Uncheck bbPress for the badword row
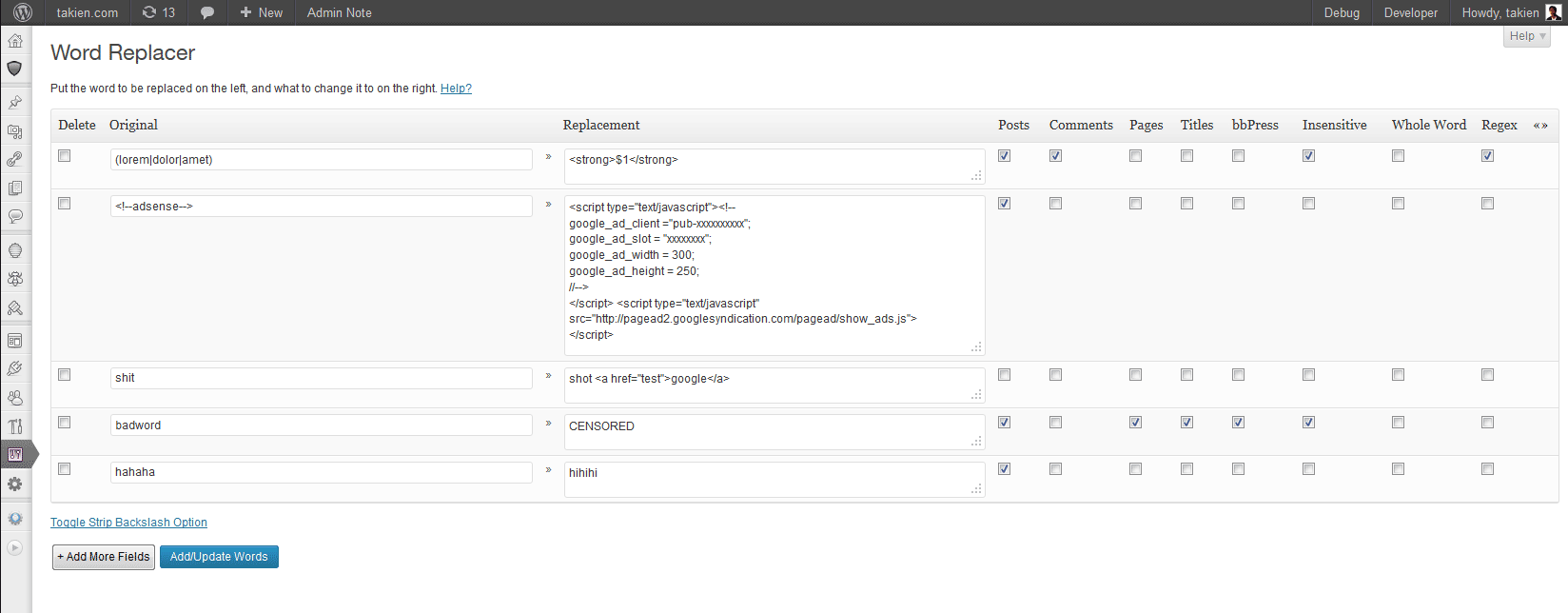 (1238, 423)
